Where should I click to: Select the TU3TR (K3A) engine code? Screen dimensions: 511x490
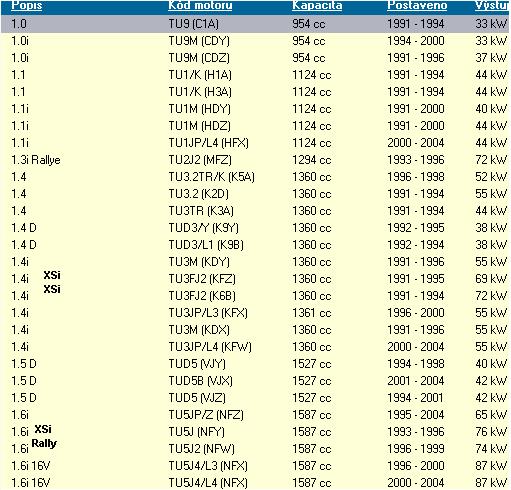201,211
